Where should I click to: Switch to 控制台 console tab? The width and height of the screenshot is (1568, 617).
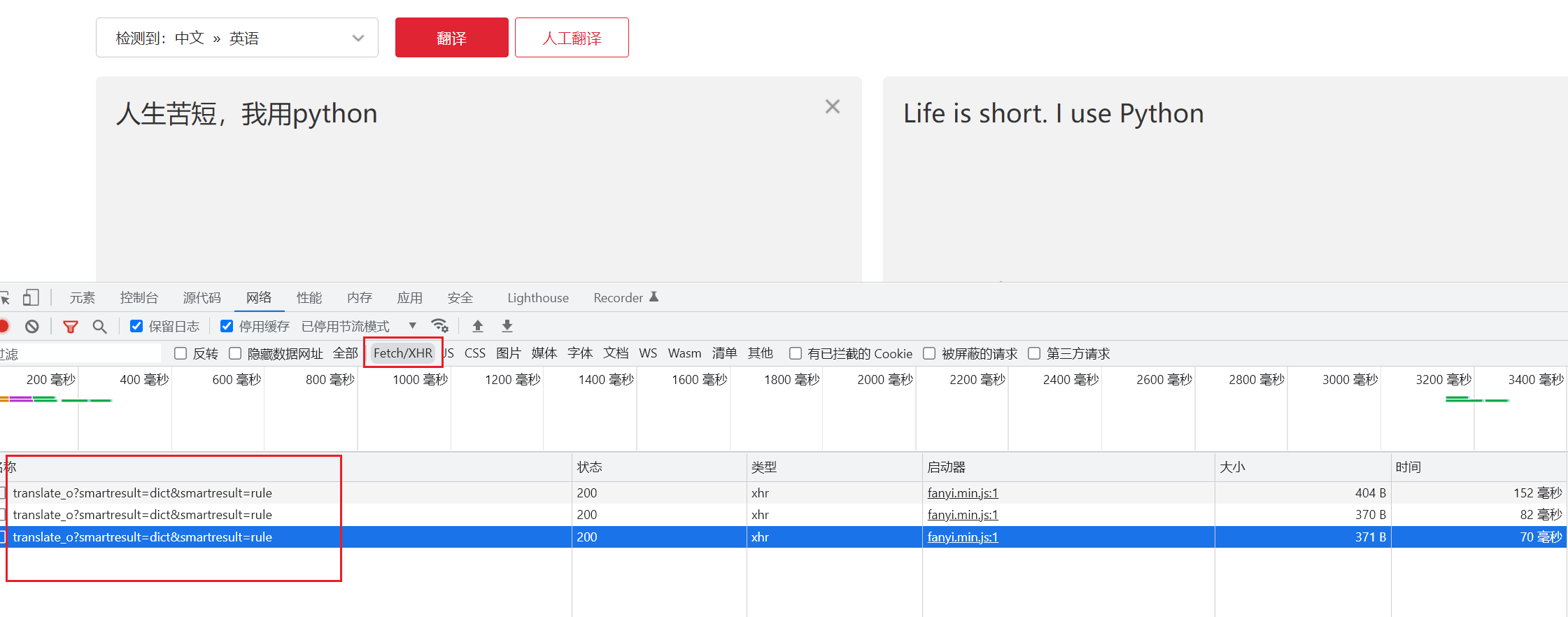(x=139, y=298)
